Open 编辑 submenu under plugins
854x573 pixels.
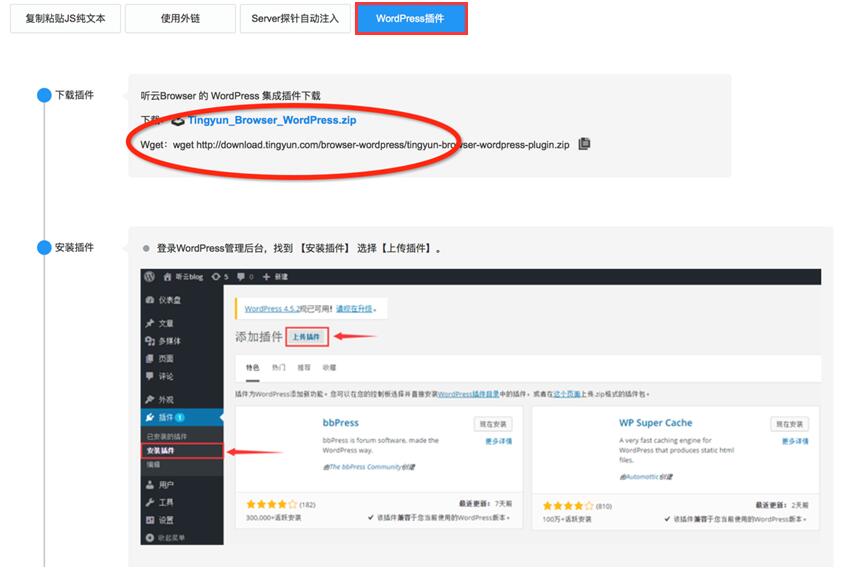[153, 465]
